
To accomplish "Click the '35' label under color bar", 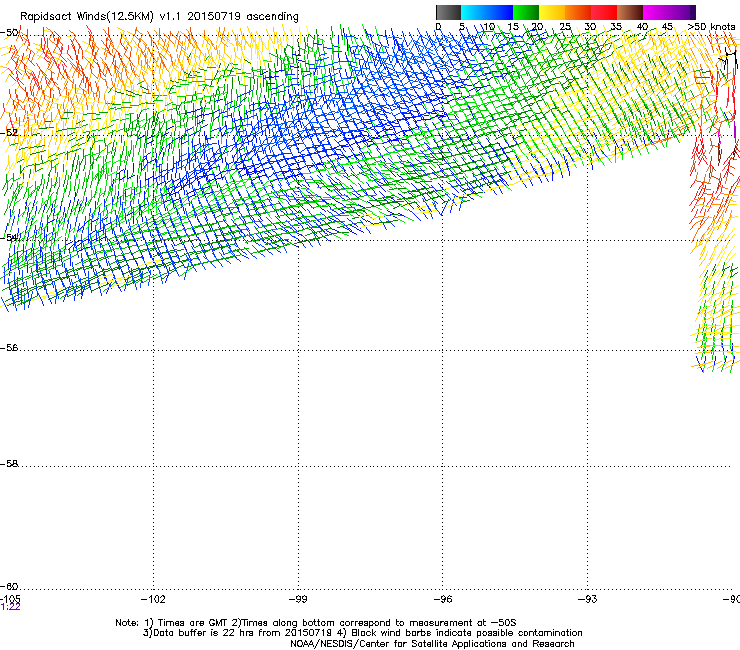I will pos(616,27).
